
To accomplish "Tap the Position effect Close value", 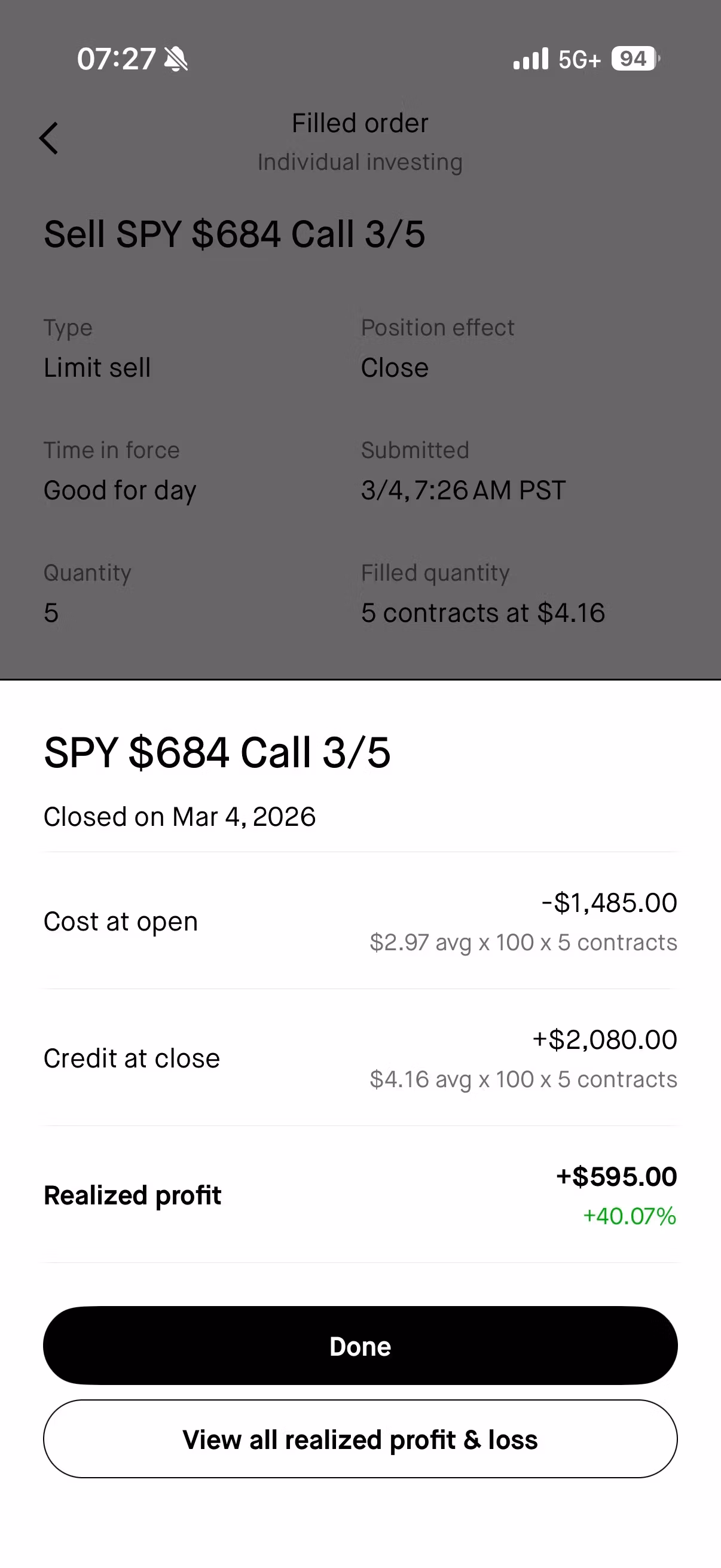I will (395, 368).
